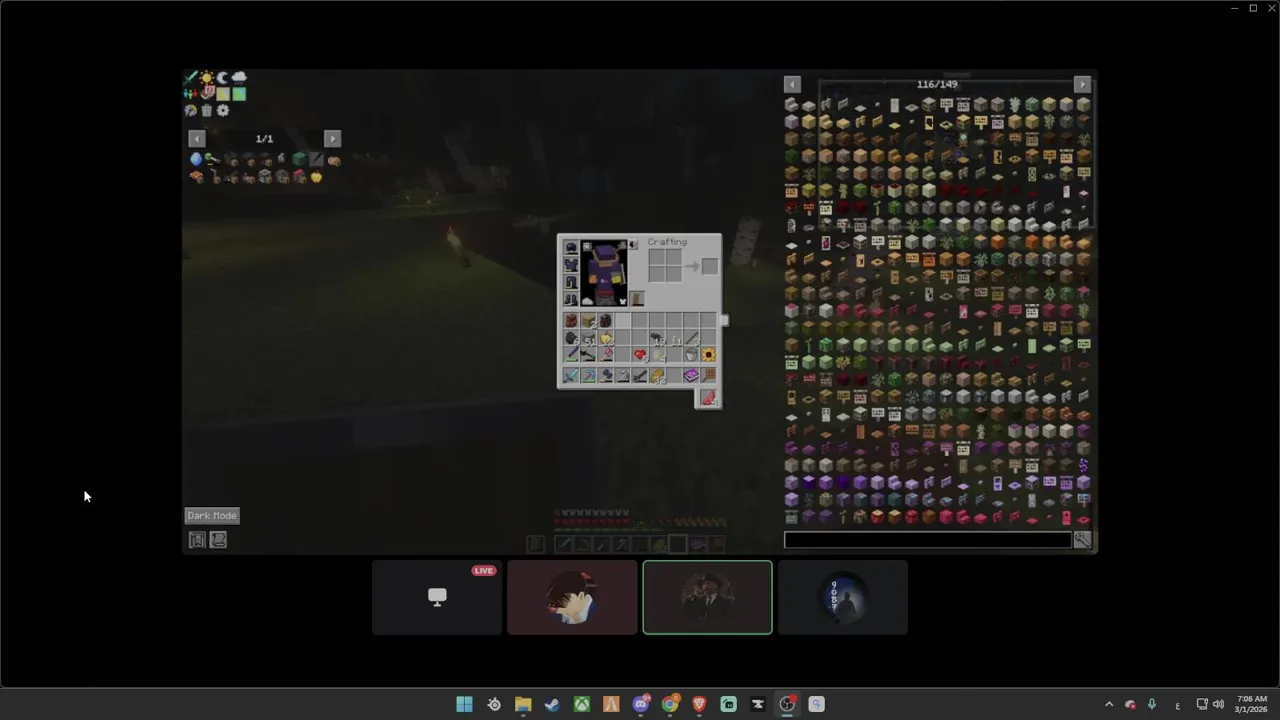Image resolution: width=1280 pixels, height=720 pixels.
Task: Click the magnifier icon beside search field
Action: click(1082, 540)
